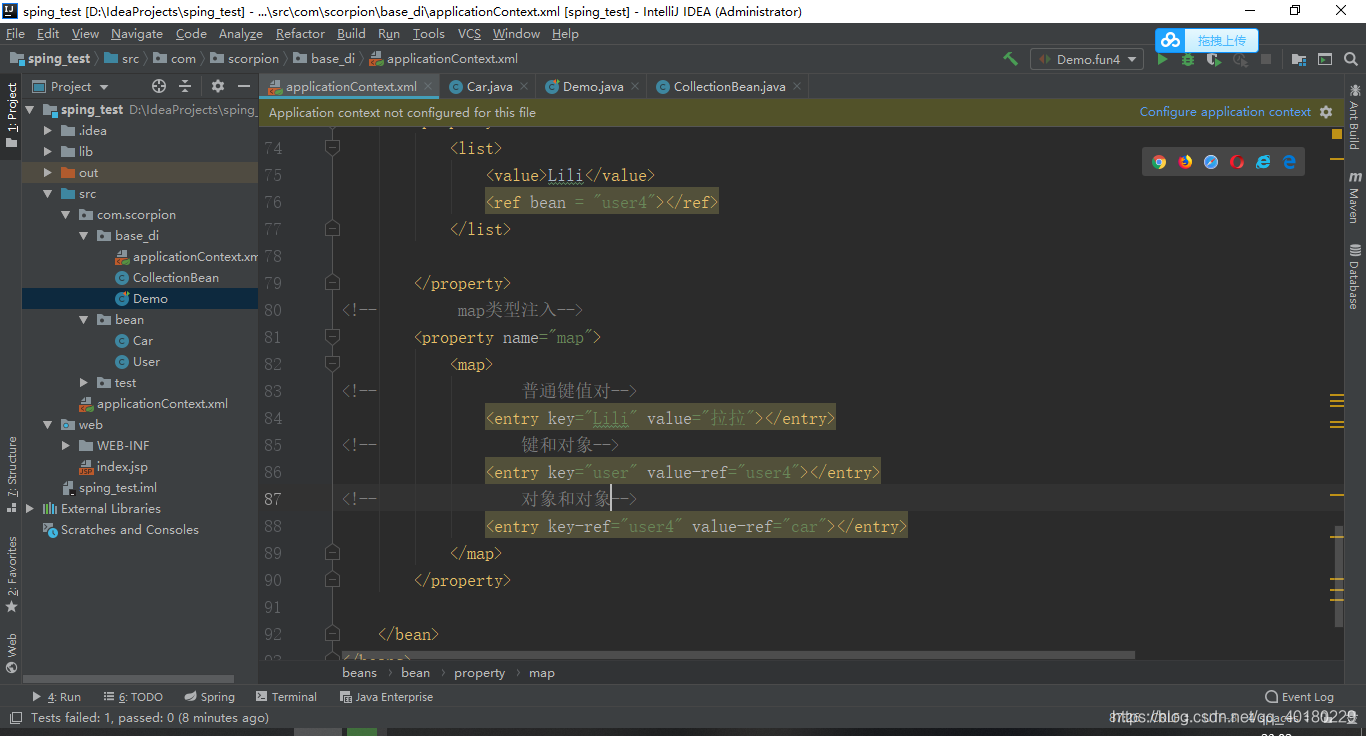This screenshot has width=1366, height=736.
Task: Toggle tool window bars in the status corner
Action: [14, 718]
